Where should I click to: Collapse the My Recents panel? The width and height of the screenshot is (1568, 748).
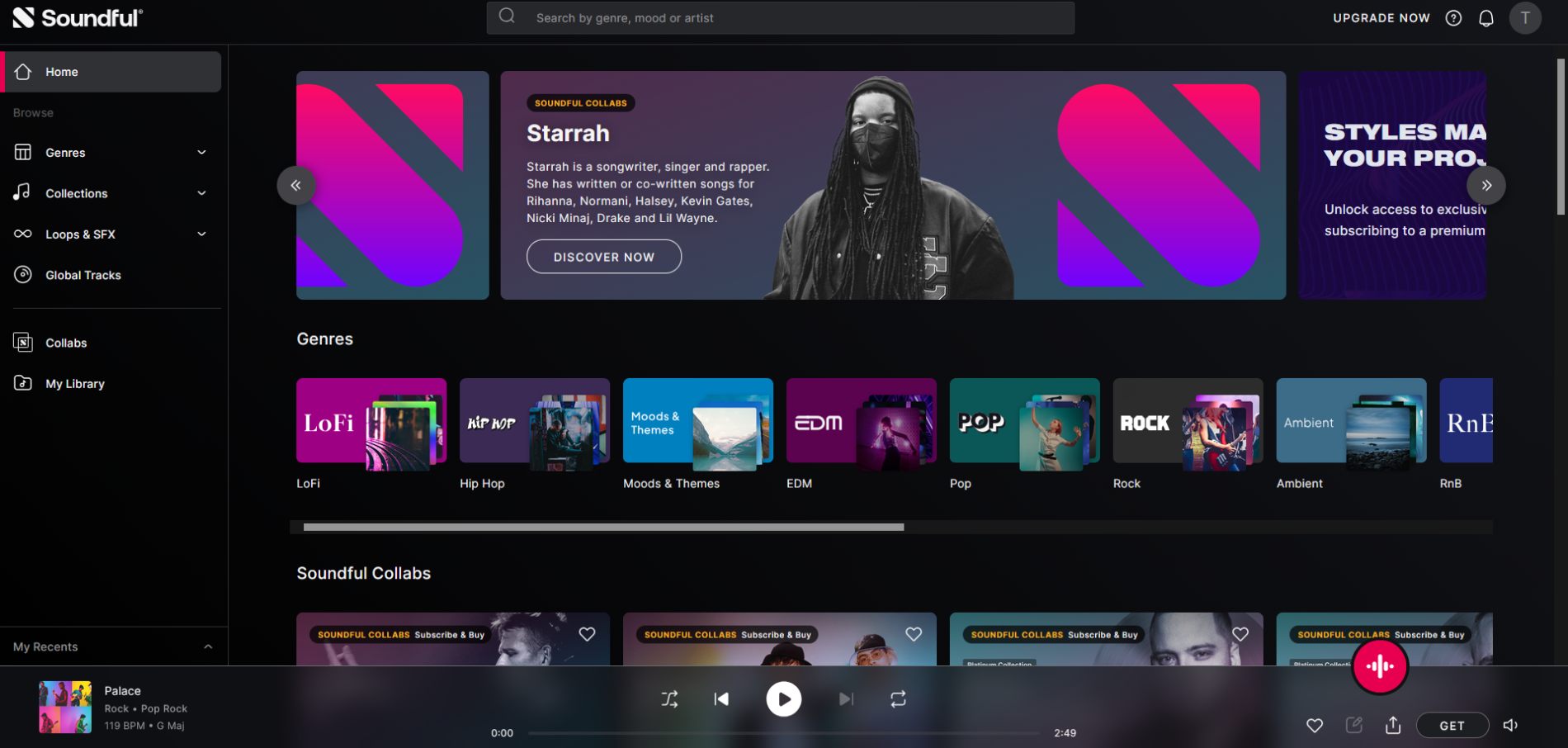tap(208, 646)
